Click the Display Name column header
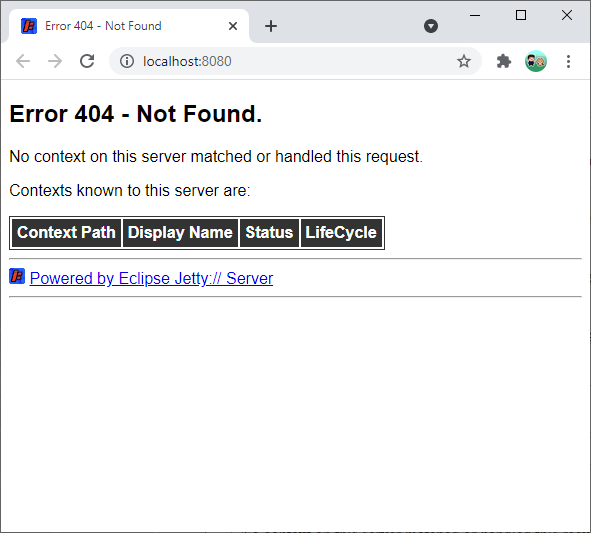 pyautogui.click(x=180, y=233)
